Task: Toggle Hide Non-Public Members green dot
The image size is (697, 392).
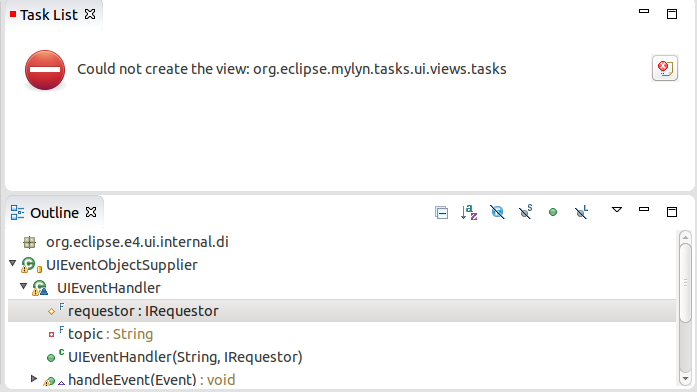Action: click(x=553, y=212)
